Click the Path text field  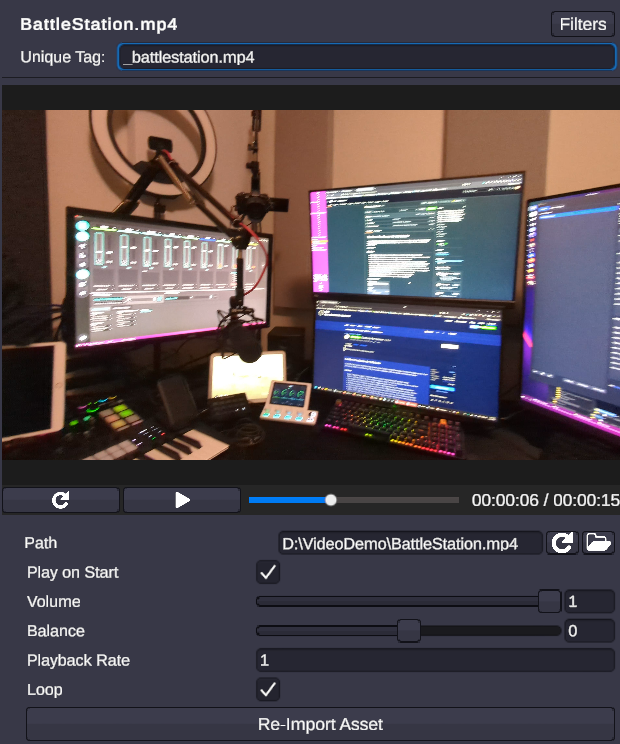click(410, 543)
